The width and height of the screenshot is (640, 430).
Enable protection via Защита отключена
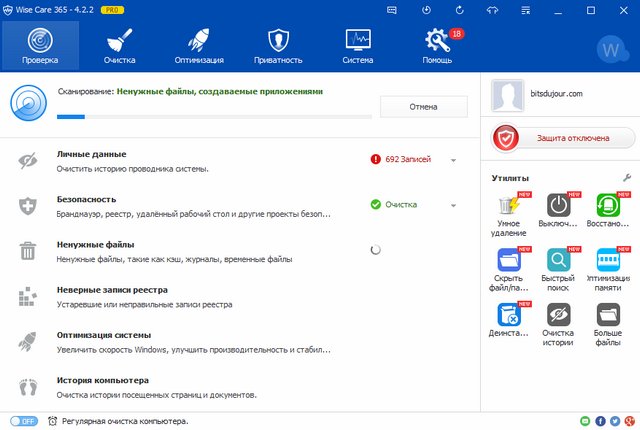tap(564, 138)
